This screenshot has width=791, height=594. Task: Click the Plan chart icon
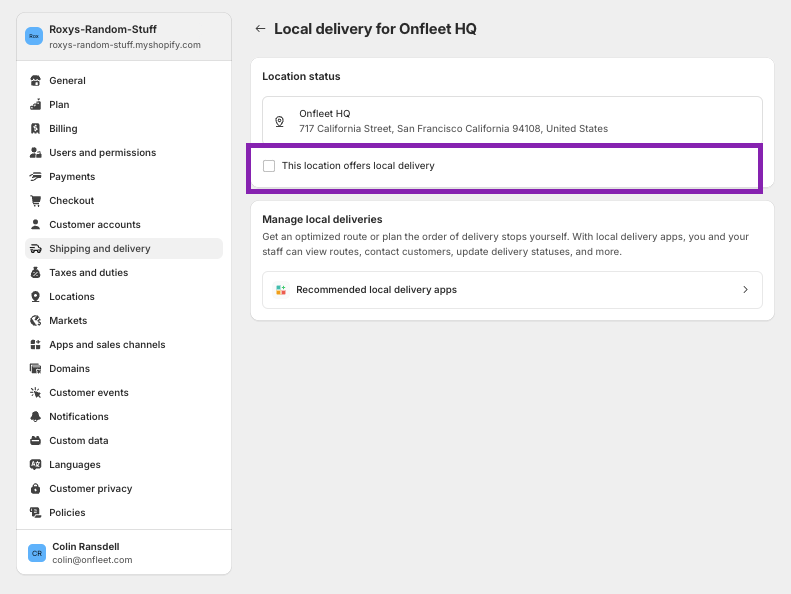click(x=35, y=104)
